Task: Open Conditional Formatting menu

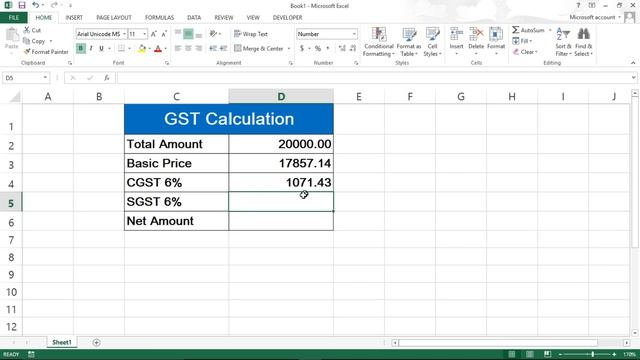Action: tap(379, 42)
